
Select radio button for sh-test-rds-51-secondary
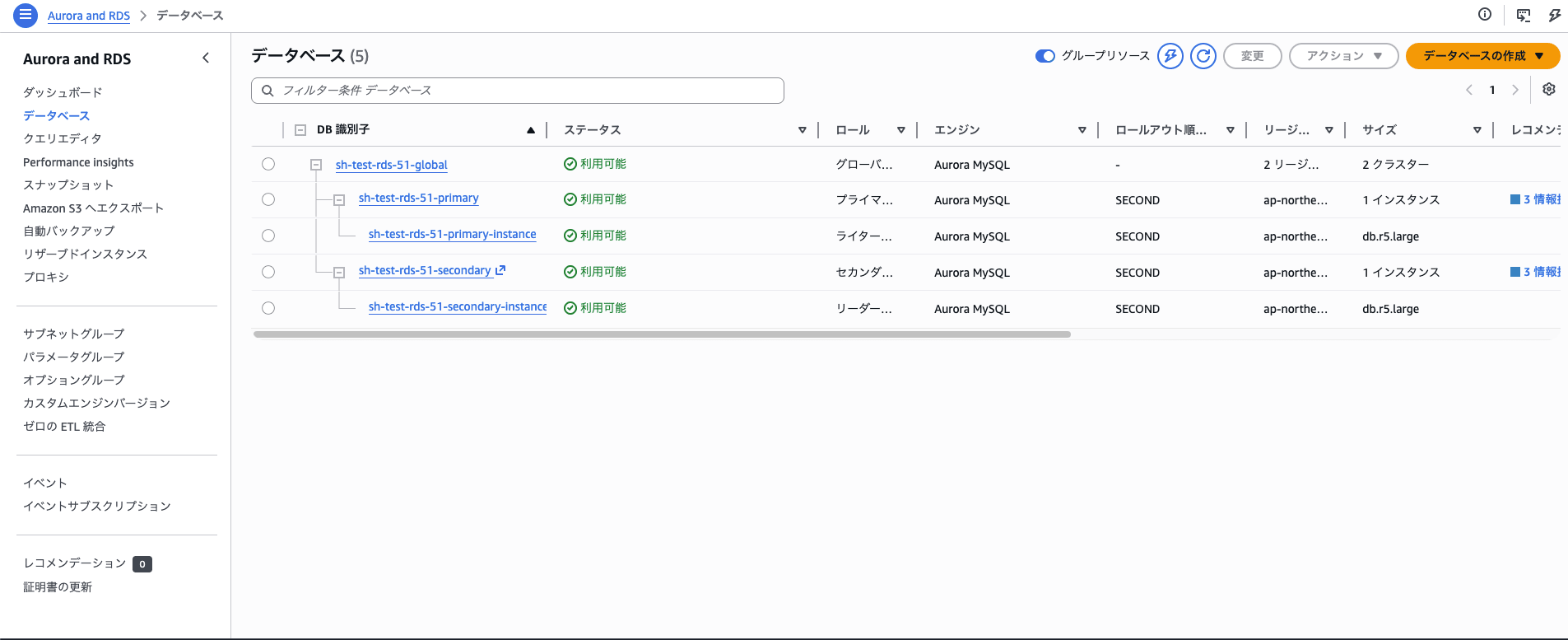tap(268, 272)
